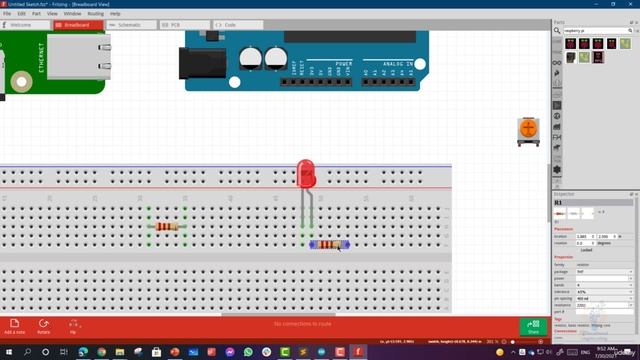Open the factory-shaped parts bin icon
The height and width of the screenshot is (360, 640).
[x=557, y=127]
